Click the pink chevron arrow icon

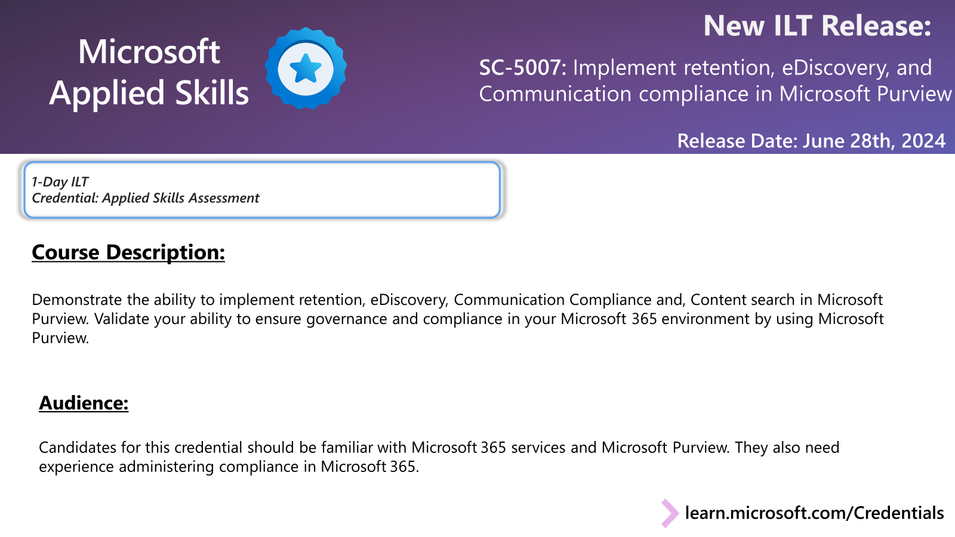coord(669,513)
